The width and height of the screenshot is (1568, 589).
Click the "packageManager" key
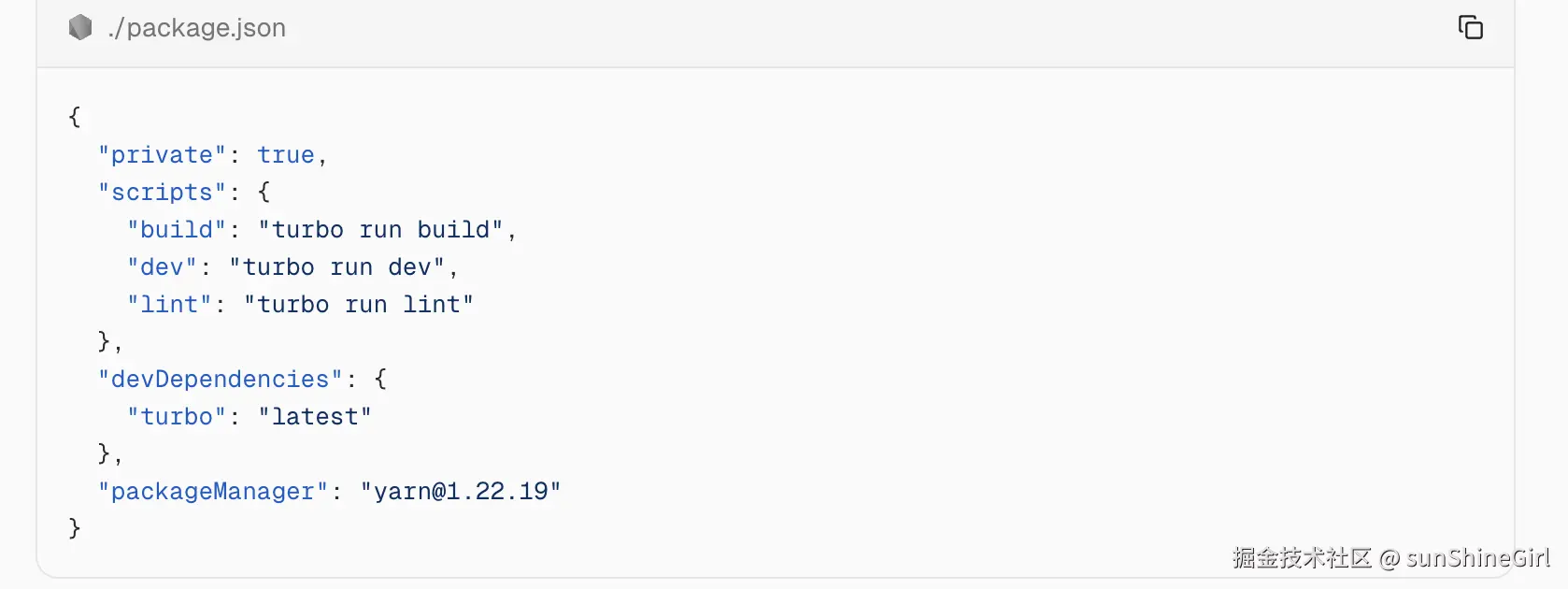(x=213, y=492)
